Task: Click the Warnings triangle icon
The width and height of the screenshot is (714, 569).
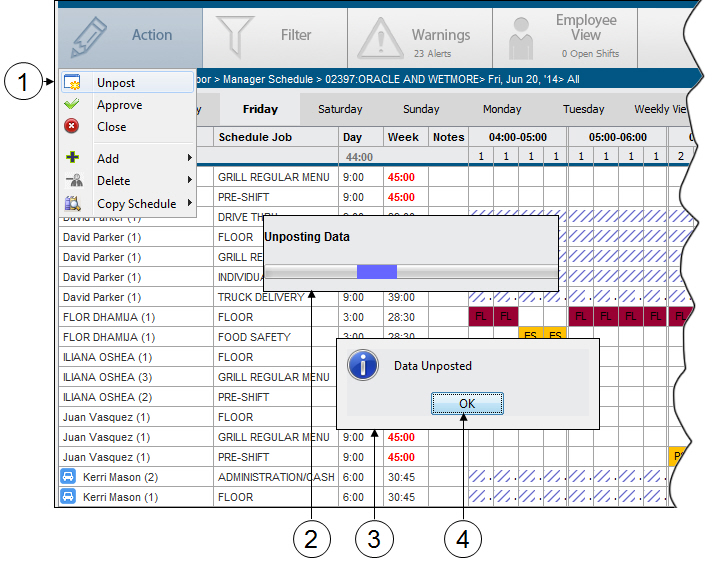Action: 380,39
